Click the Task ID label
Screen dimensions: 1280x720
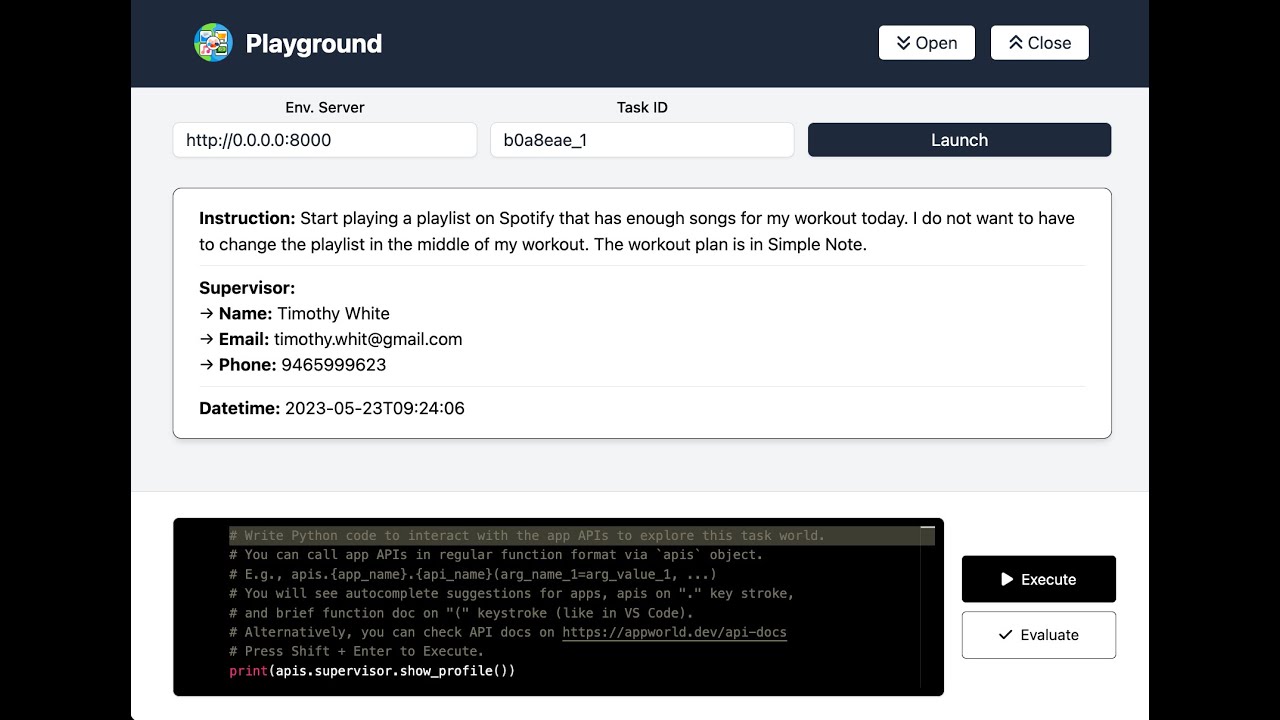click(641, 107)
